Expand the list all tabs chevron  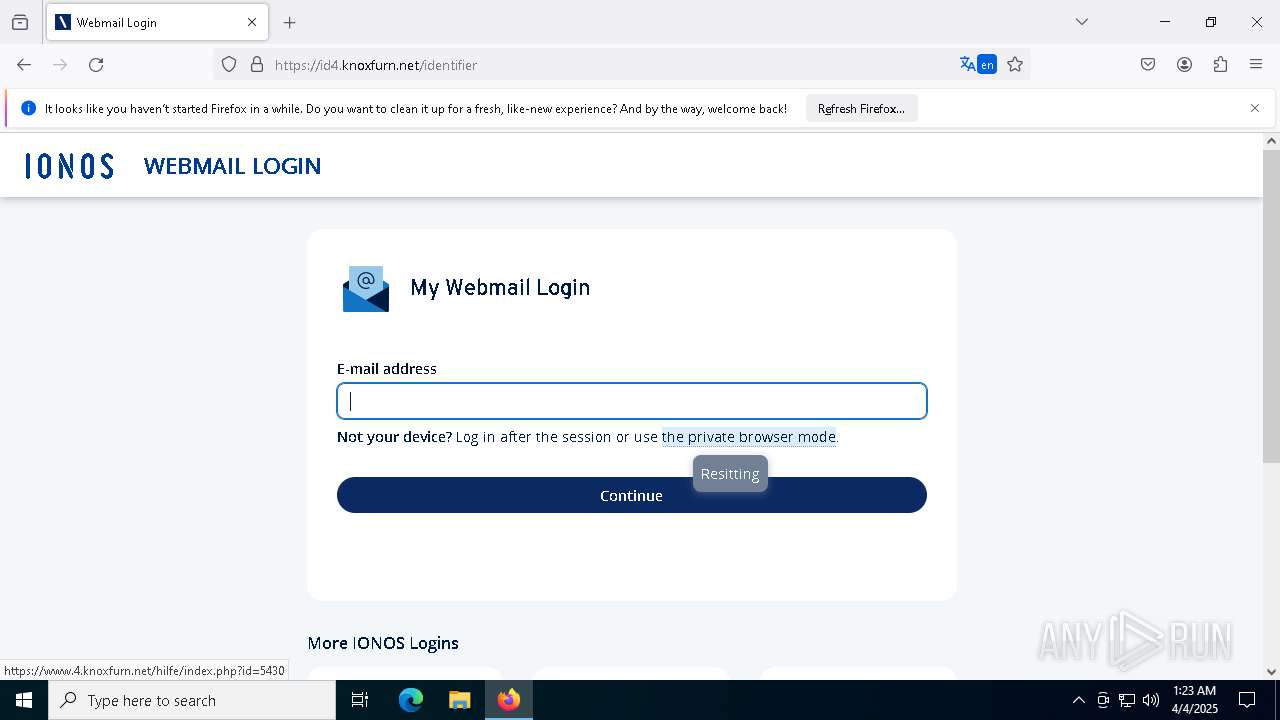[x=1082, y=22]
